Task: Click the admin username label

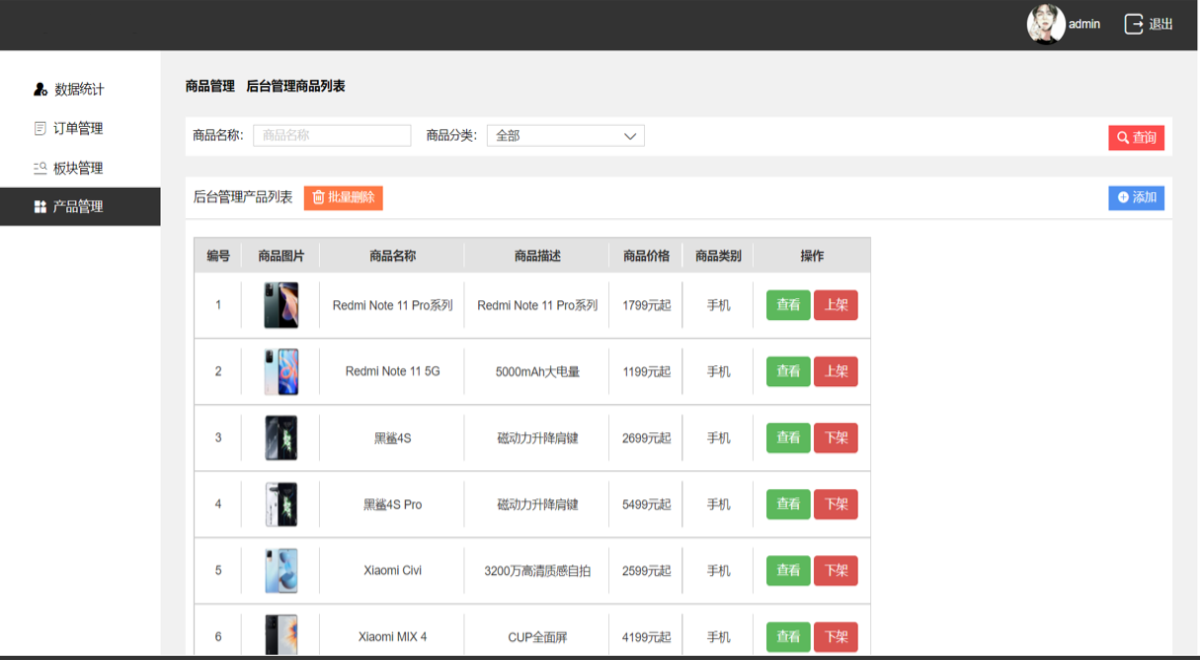Action: (x=1084, y=24)
